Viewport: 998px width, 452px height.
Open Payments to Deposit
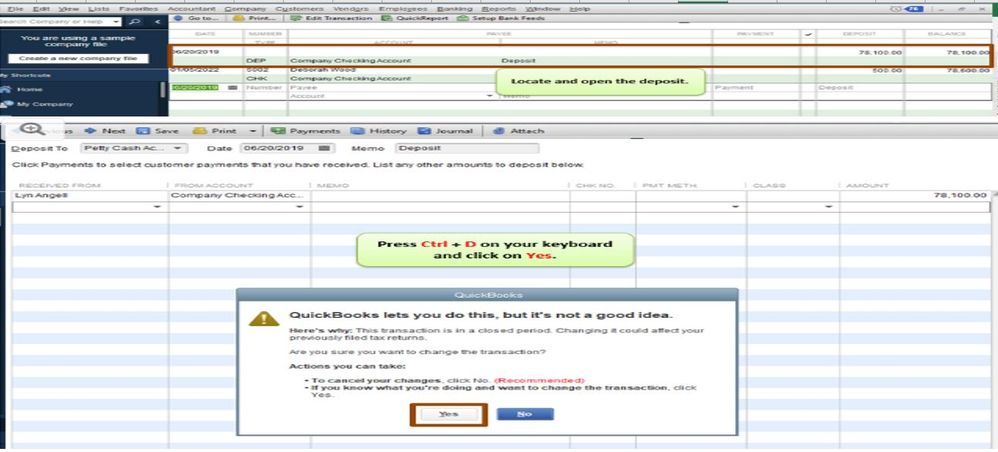pyautogui.click(x=306, y=131)
